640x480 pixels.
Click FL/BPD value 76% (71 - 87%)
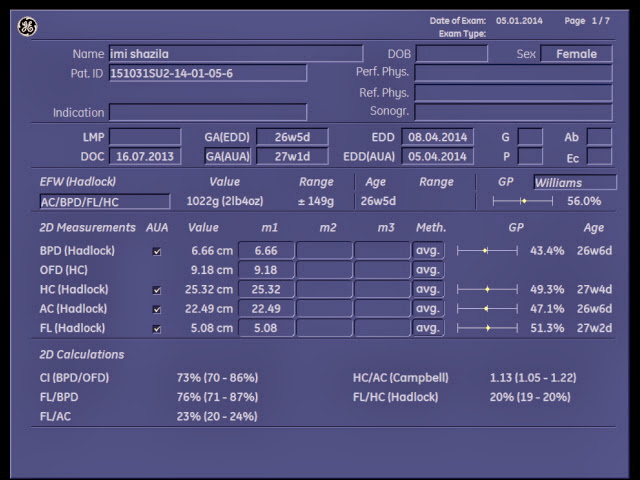pyautogui.click(x=217, y=397)
